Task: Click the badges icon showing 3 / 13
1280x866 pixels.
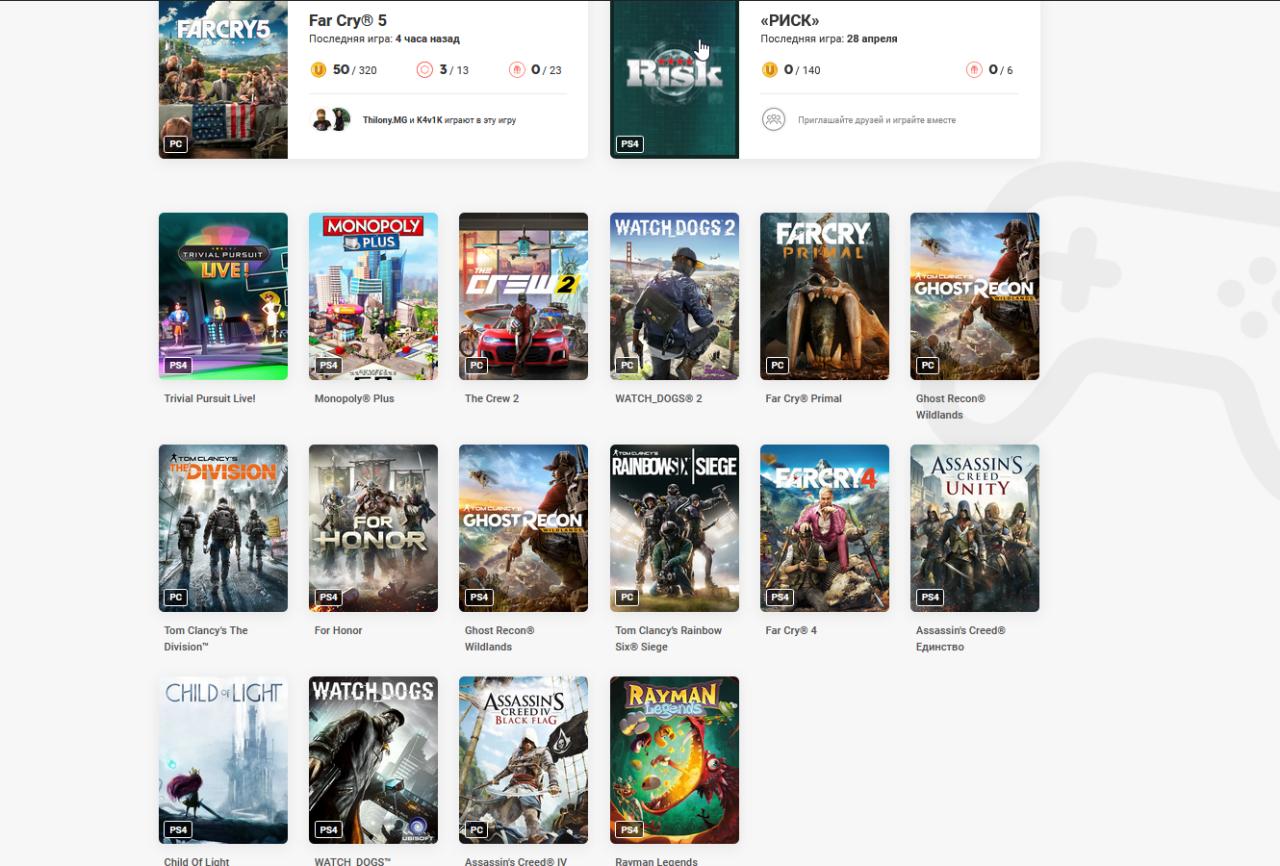Action: (x=424, y=70)
